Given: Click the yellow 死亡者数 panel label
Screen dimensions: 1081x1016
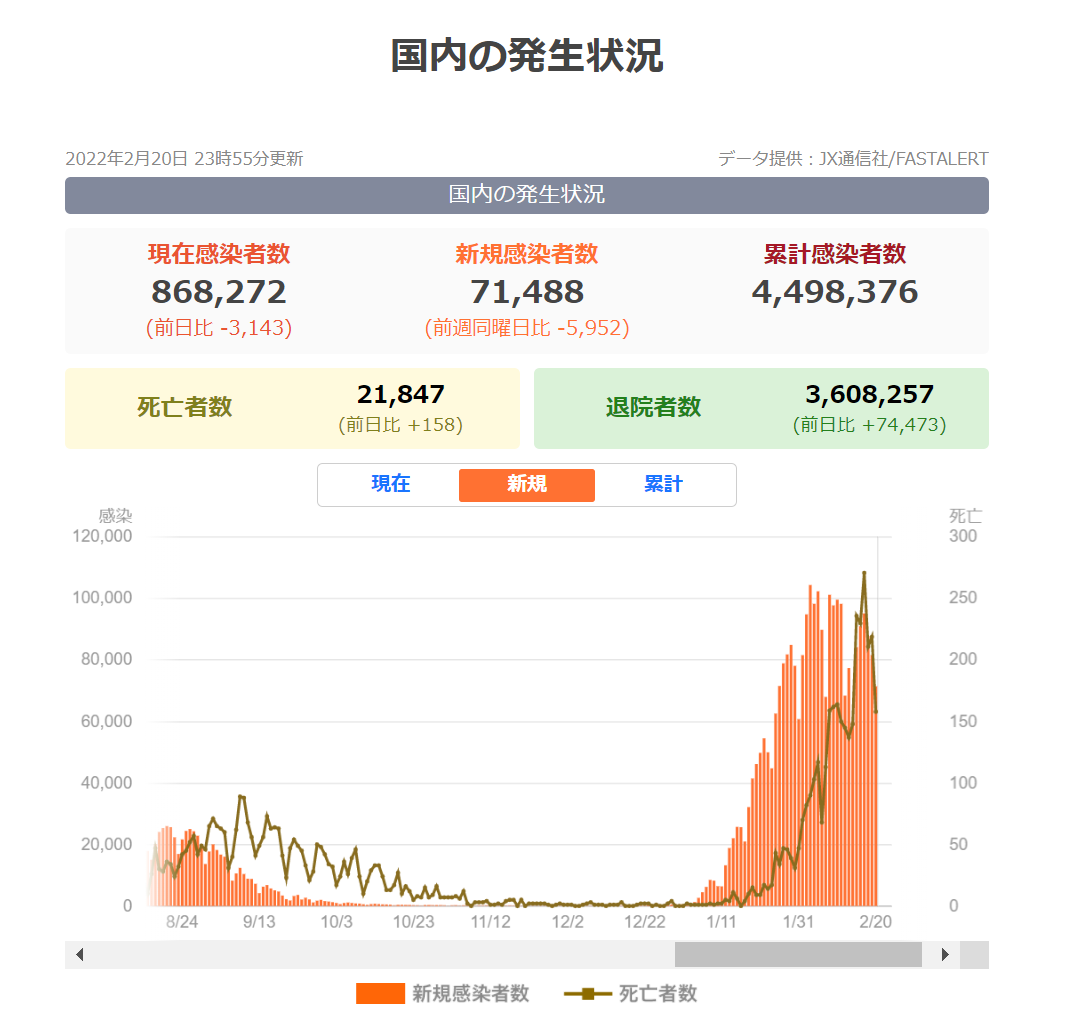Looking at the screenshot, I should [x=185, y=408].
